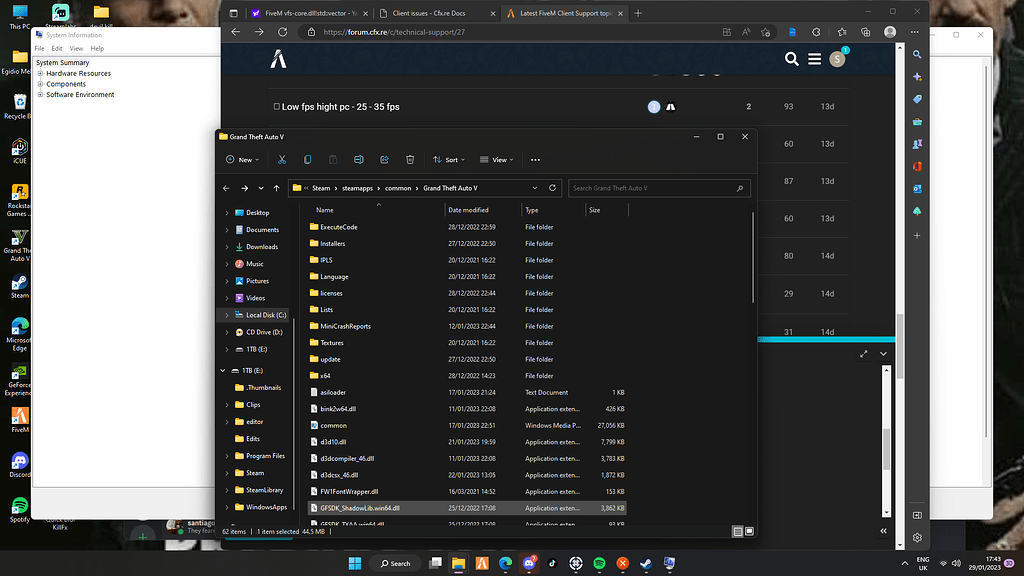The height and width of the screenshot is (576, 1024).
Task: Click the Windows Start button
Action: pos(355,563)
